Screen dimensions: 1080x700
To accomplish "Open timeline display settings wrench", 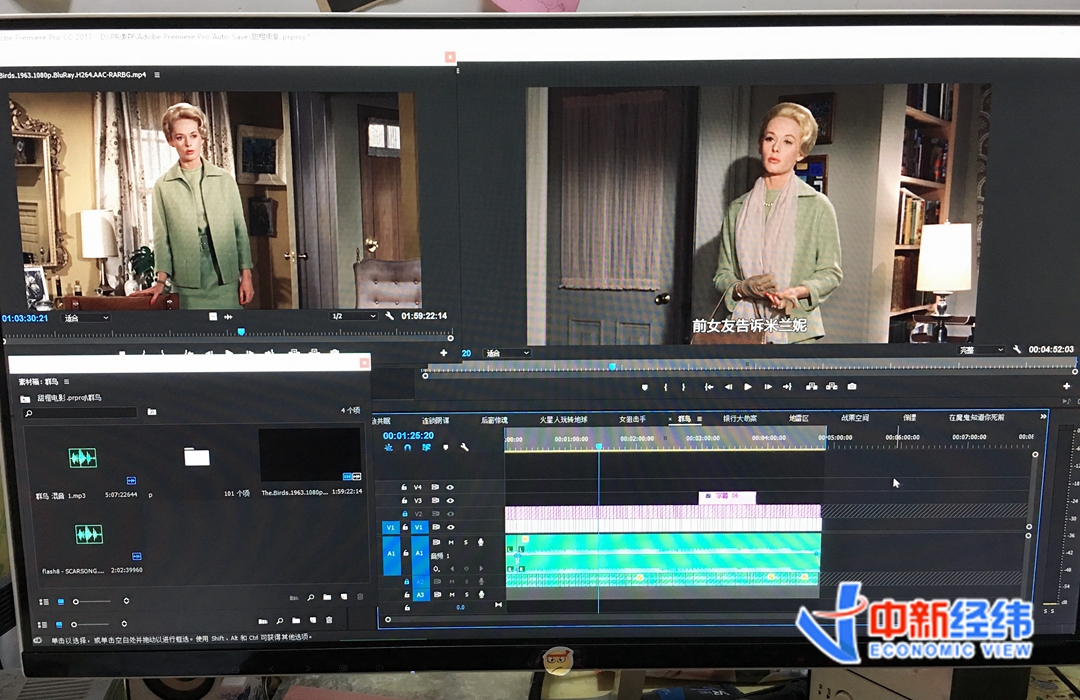I will [x=463, y=448].
